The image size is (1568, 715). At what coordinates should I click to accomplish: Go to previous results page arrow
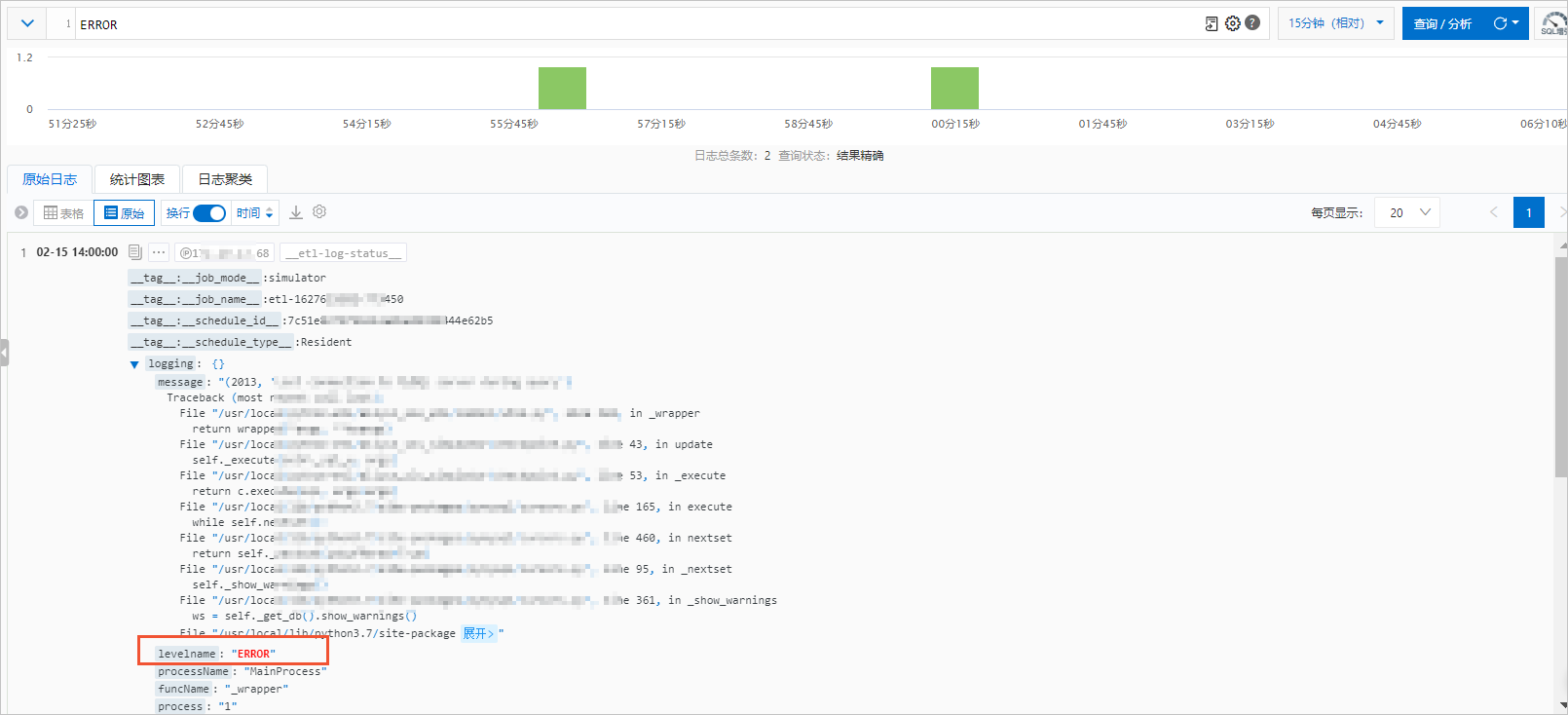click(x=1494, y=212)
